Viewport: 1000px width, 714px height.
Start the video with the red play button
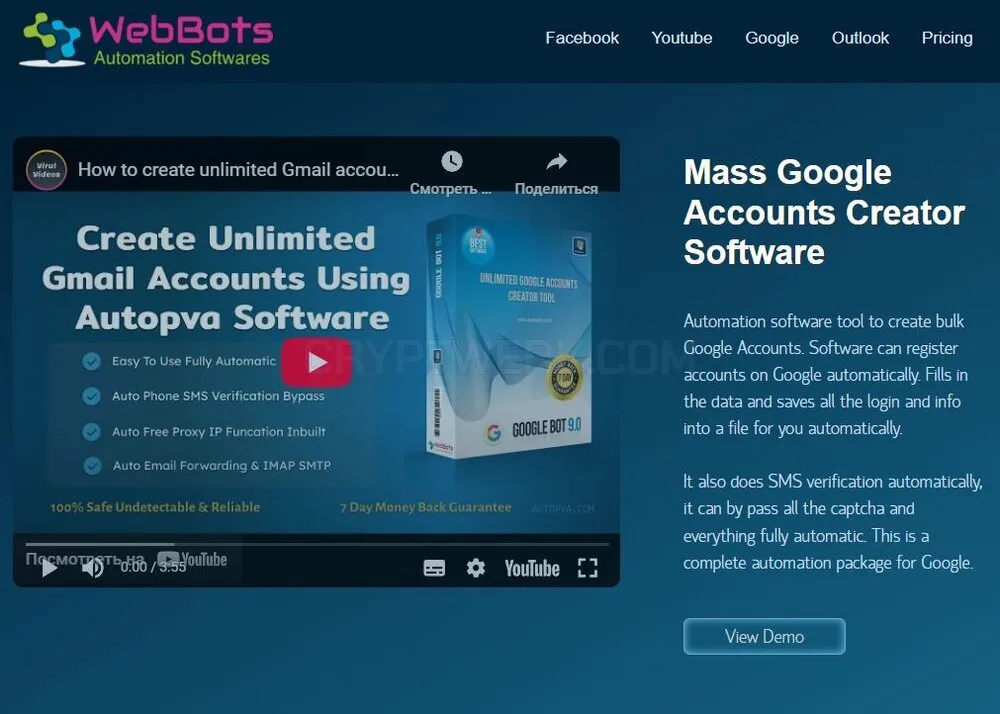tap(316, 362)
